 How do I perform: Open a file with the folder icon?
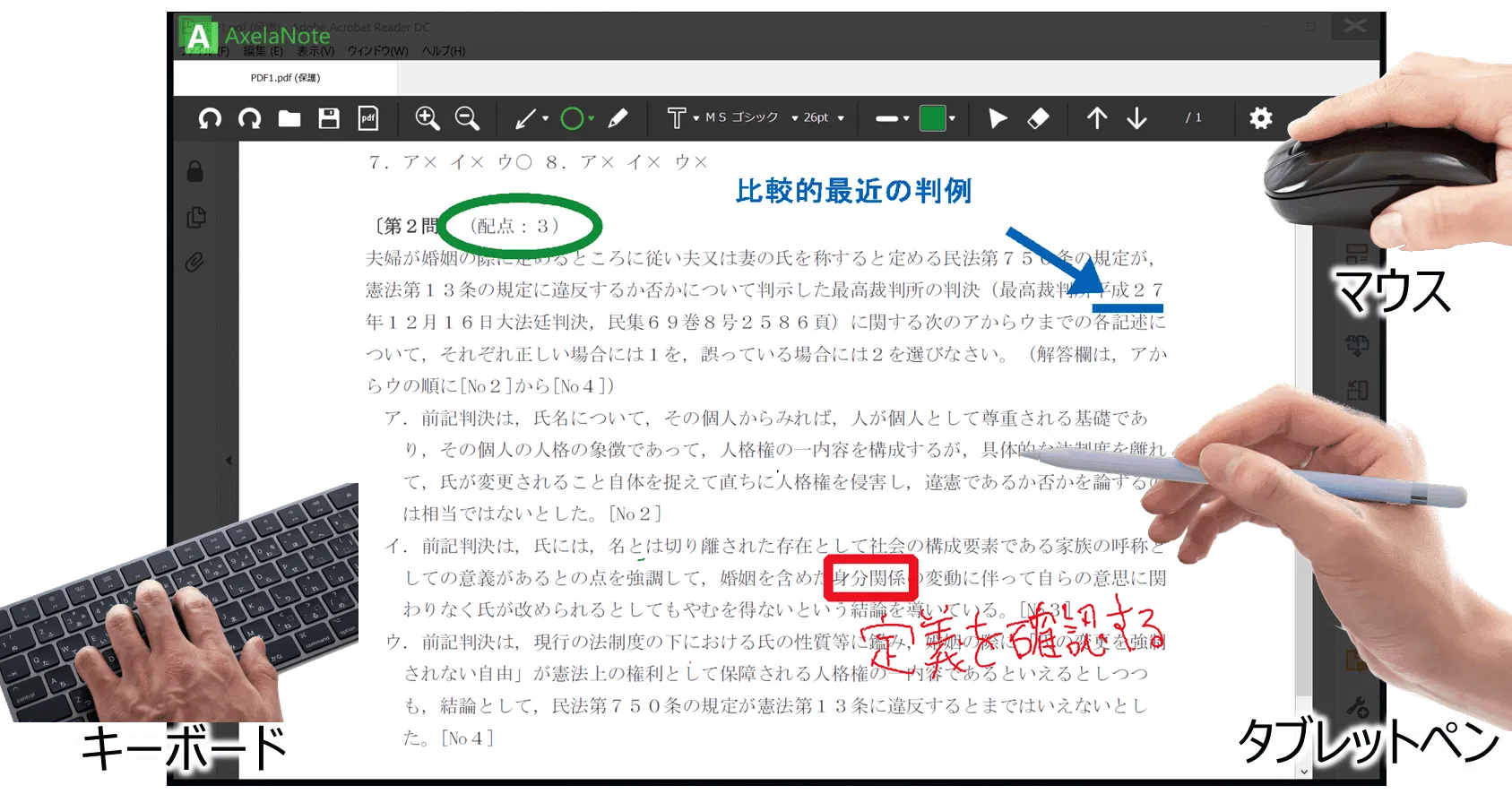(x=289, y=118)
